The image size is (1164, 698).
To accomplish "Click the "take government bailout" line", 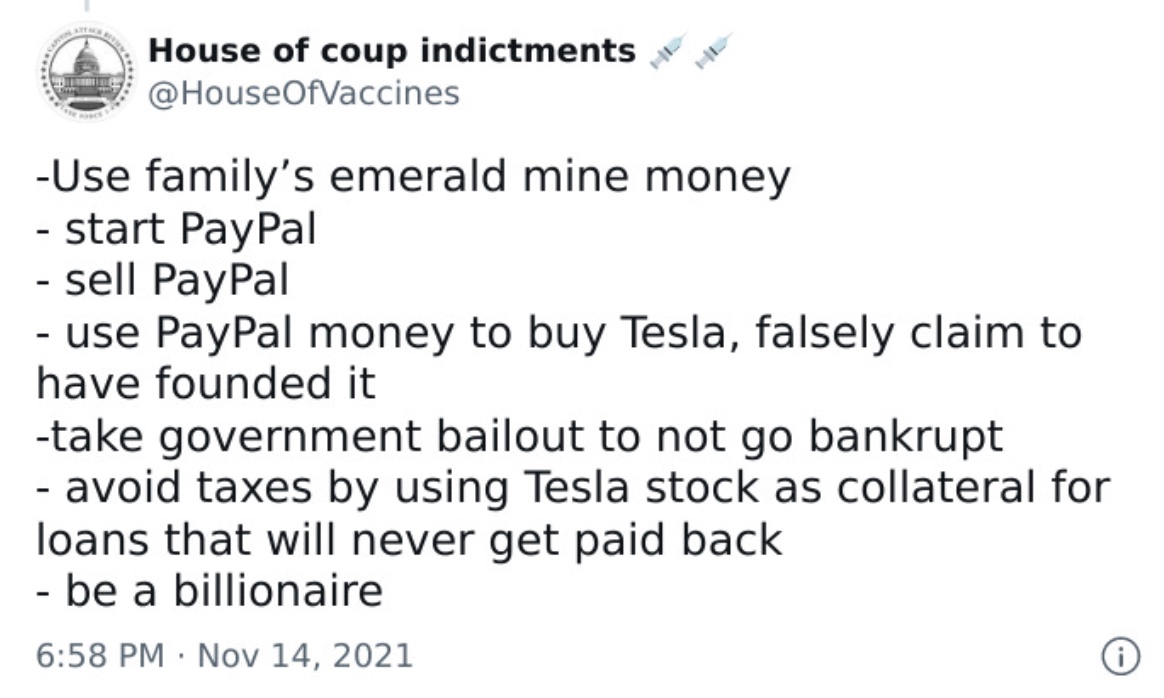I will [520, 437].
